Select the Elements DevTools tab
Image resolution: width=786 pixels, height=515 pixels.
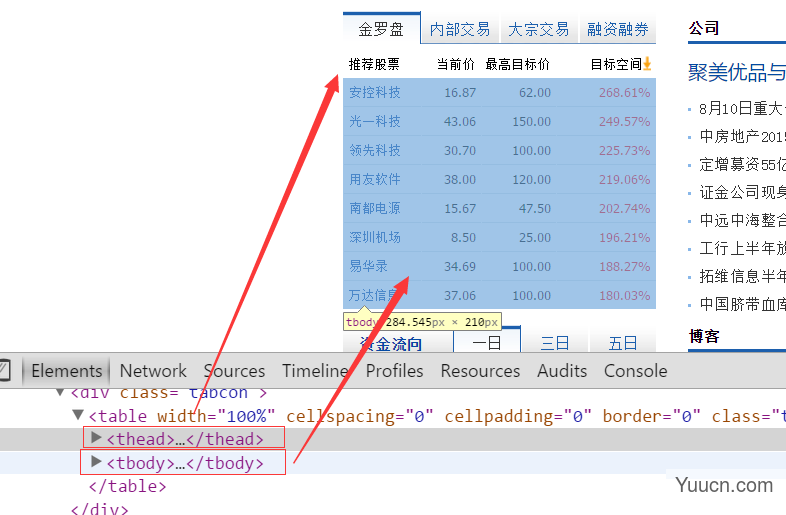click(x=67, y=371)
